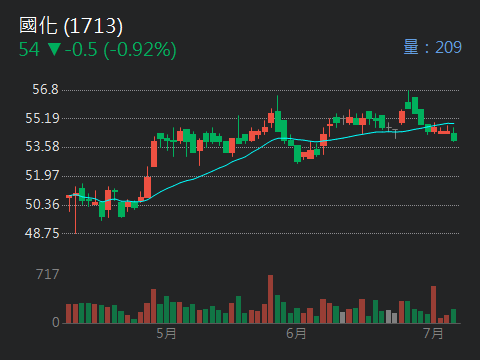Click the 0 volume axis label
The image size is (480, 360).
(x=56, y=322)
